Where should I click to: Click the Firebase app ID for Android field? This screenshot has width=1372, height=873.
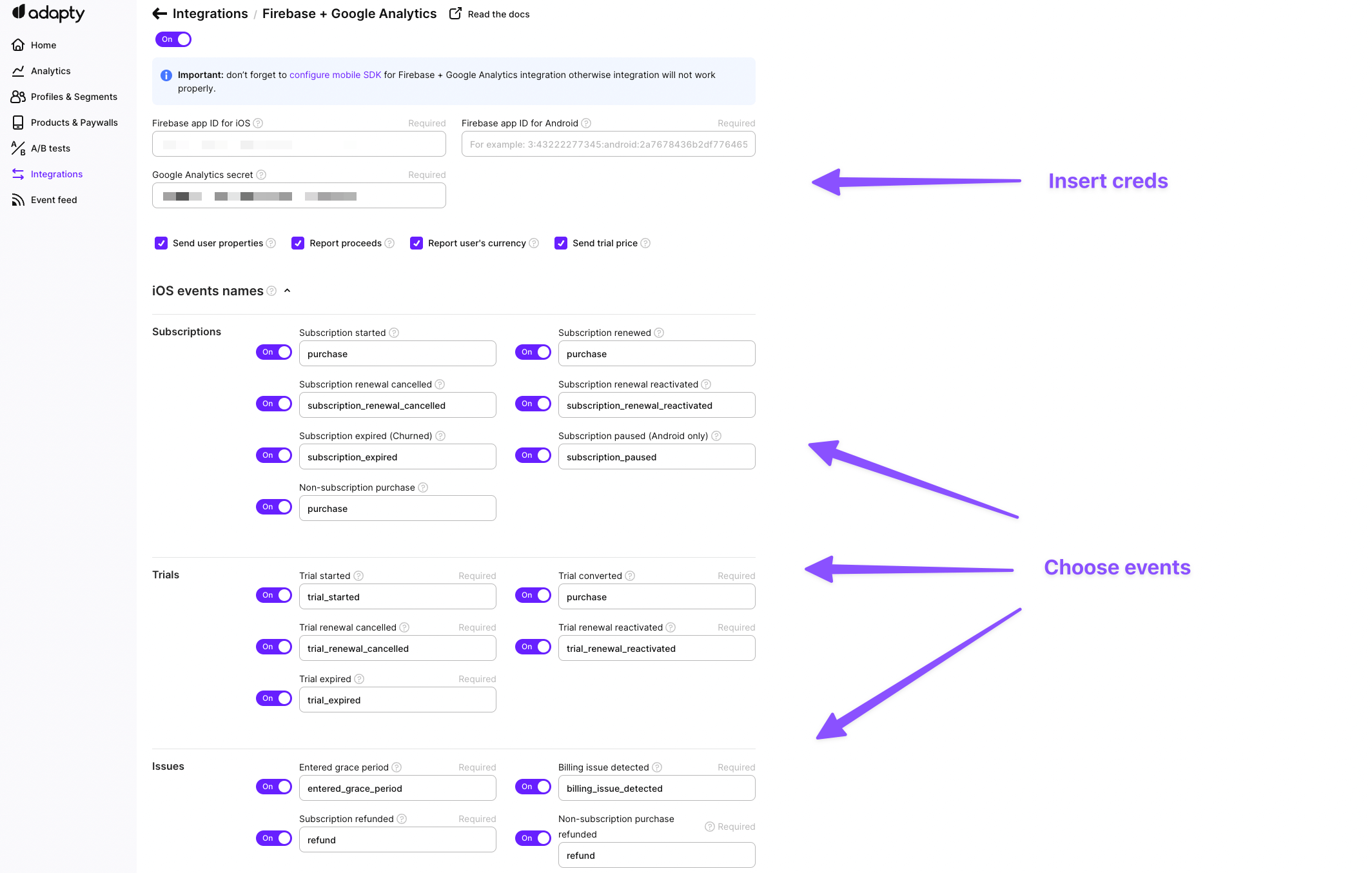click(x=609, y=144)
